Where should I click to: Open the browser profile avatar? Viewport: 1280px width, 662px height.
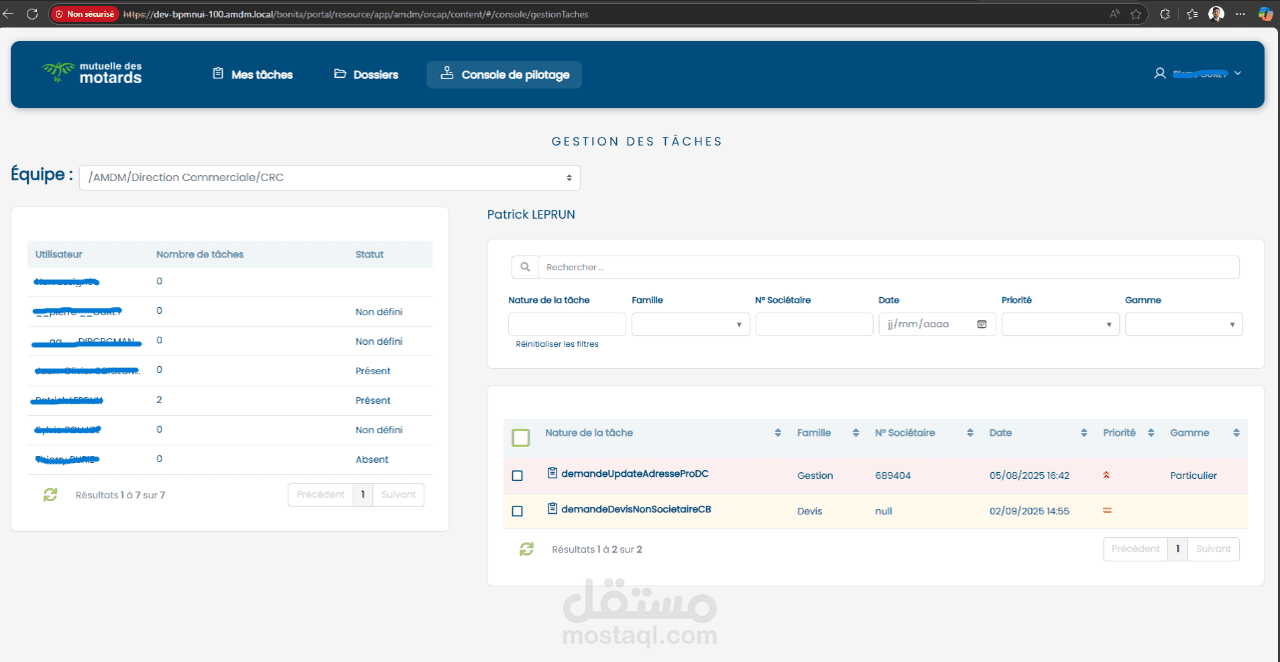click(x=1216, y=14)
